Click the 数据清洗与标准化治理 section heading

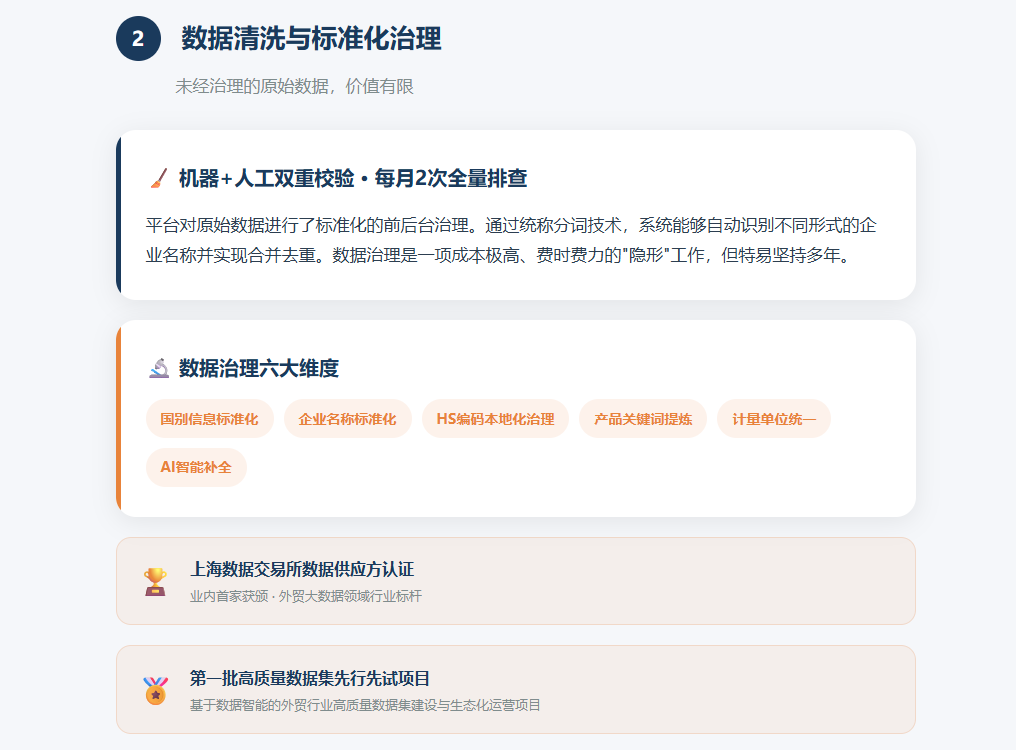(311, 39)
